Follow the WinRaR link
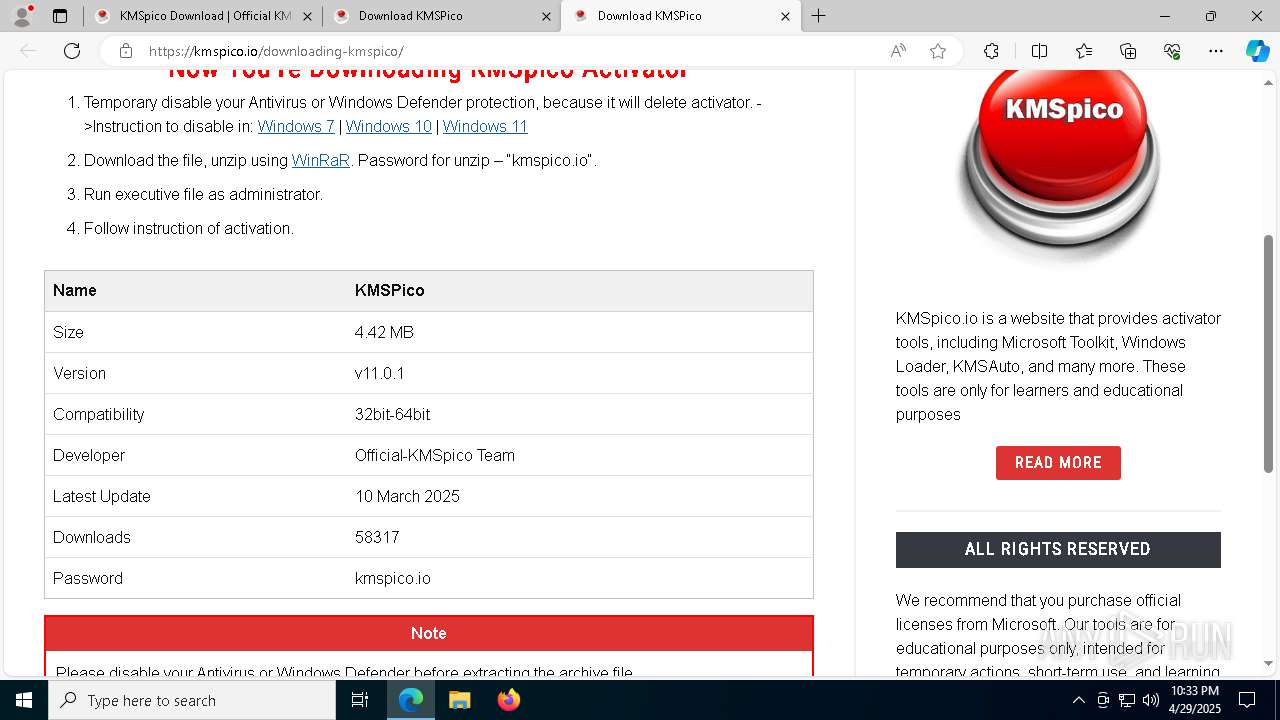Image resolution: width=1280 pixels, height=720 pixels. click(x=321, y=160)
